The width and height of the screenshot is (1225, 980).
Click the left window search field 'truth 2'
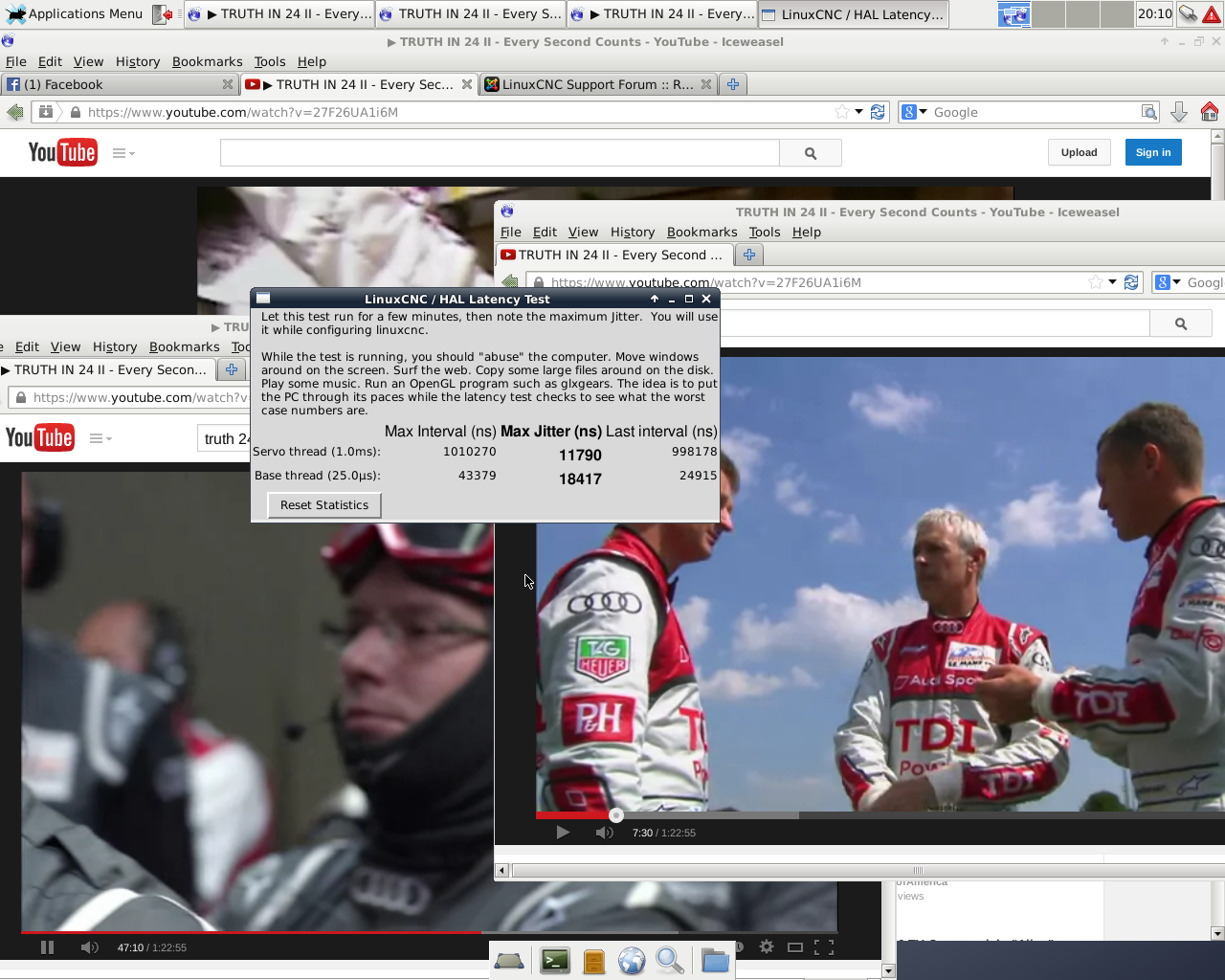pyautogui.click(x=225, y=438)
